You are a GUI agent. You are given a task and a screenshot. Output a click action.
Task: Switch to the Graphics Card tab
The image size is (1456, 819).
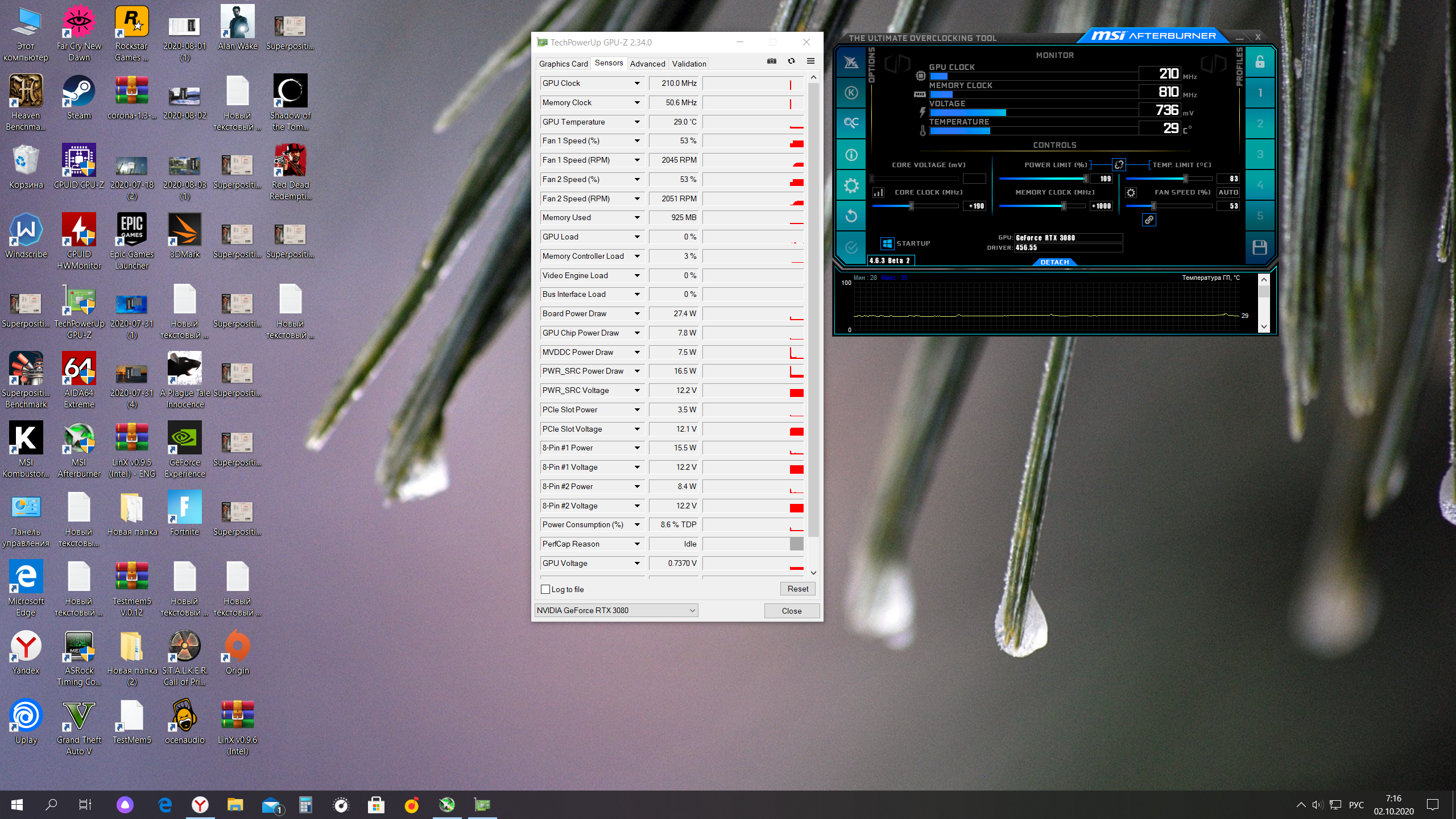pos(563,64)
